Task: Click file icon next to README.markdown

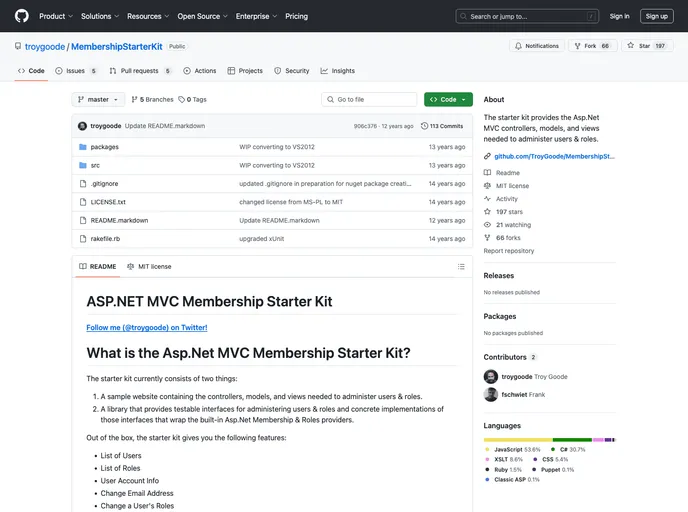Action: point(82,220)
